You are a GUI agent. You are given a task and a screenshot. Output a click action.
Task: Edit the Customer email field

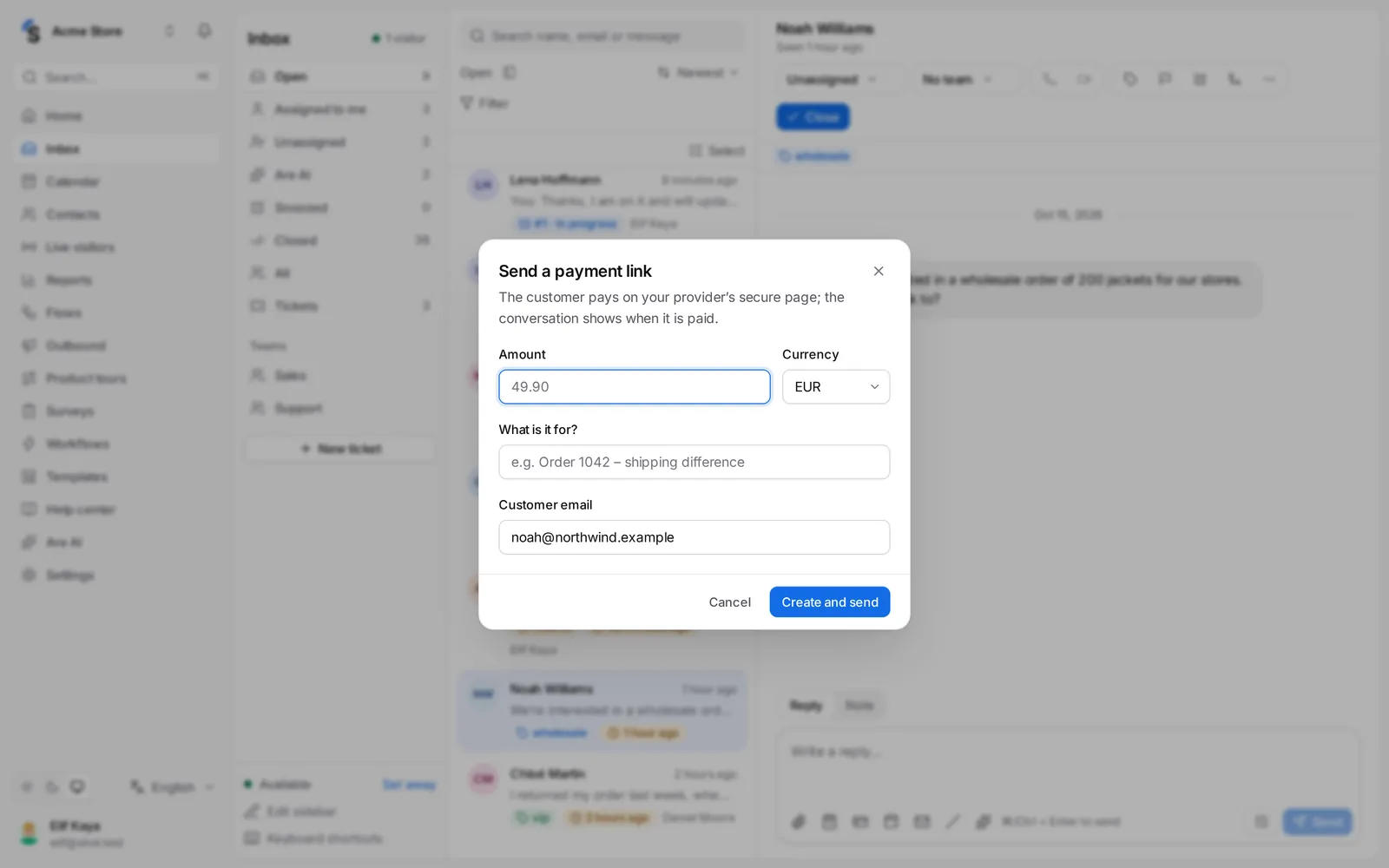(694, 537)
